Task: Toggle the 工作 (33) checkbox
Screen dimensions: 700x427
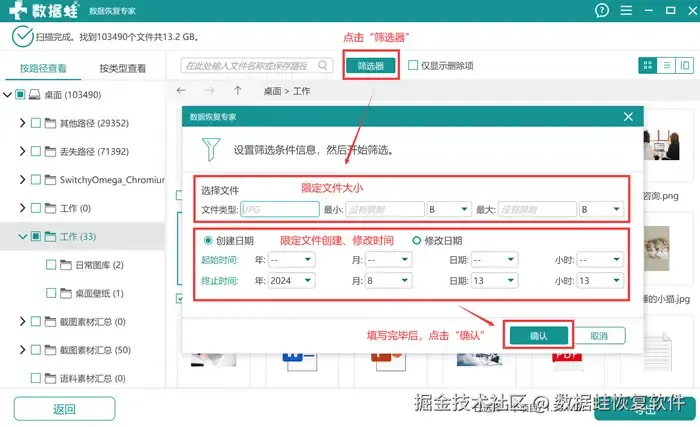Action: coord(36,236)
